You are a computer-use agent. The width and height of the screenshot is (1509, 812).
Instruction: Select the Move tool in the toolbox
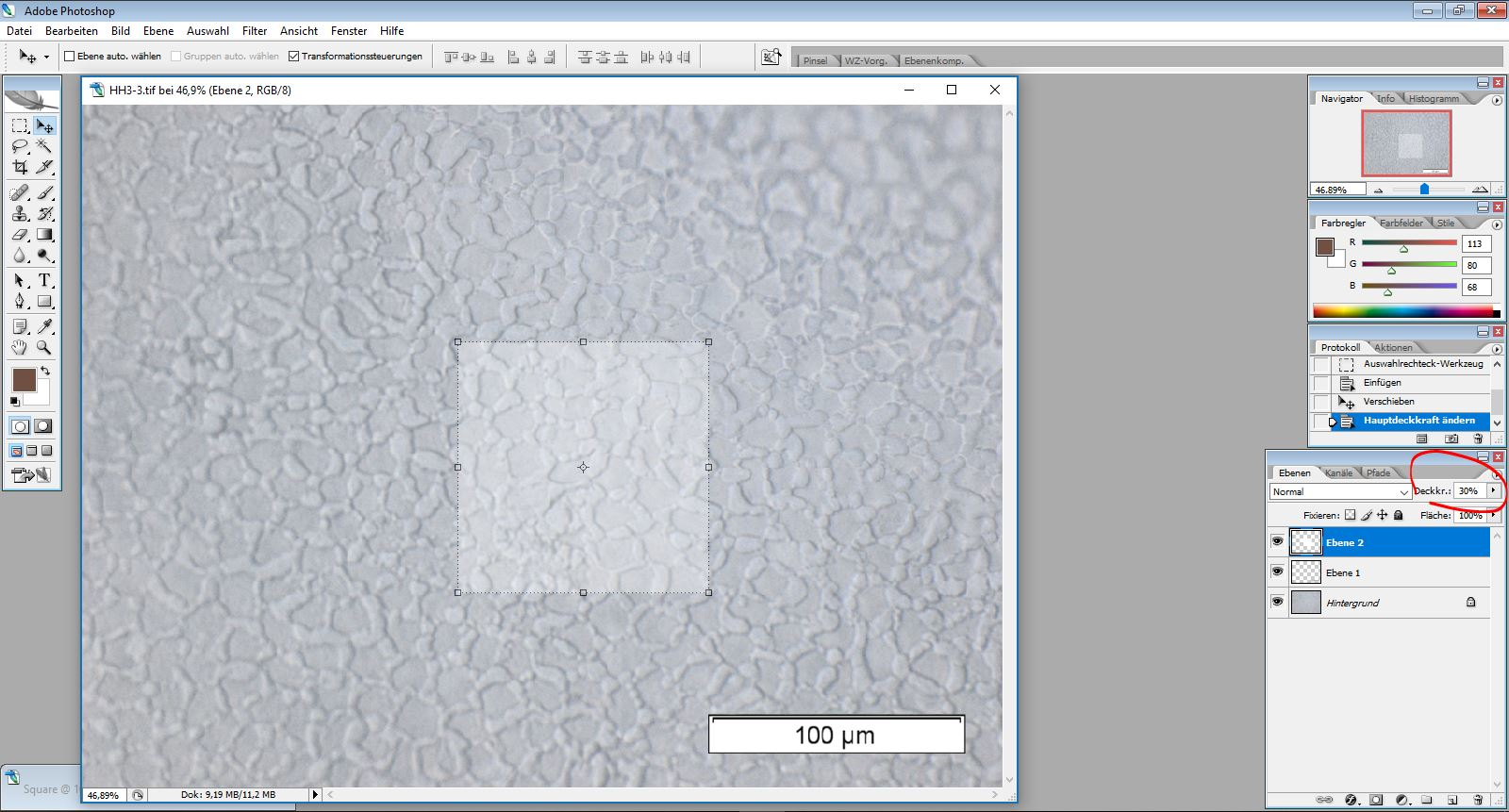pyautogui.click(x=44, y=125)
